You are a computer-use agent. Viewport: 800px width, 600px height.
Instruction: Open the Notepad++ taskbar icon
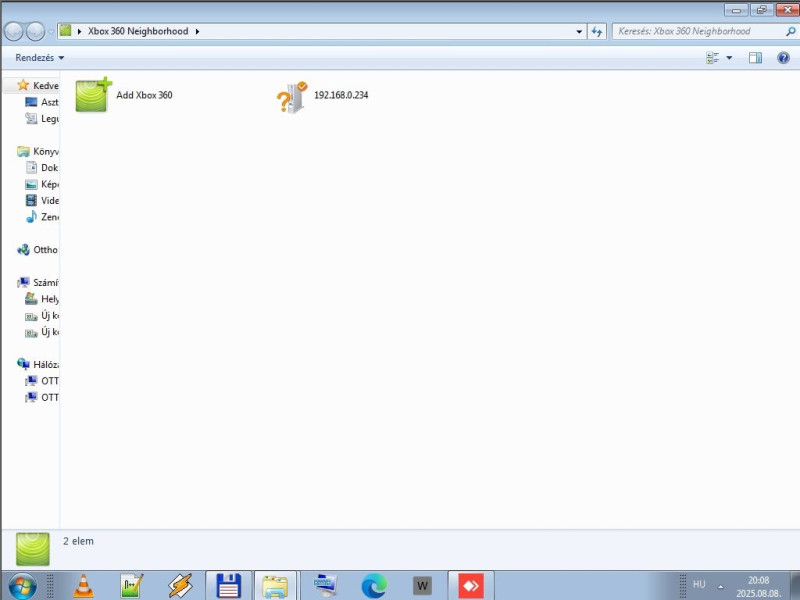click(x=131, y=586)
